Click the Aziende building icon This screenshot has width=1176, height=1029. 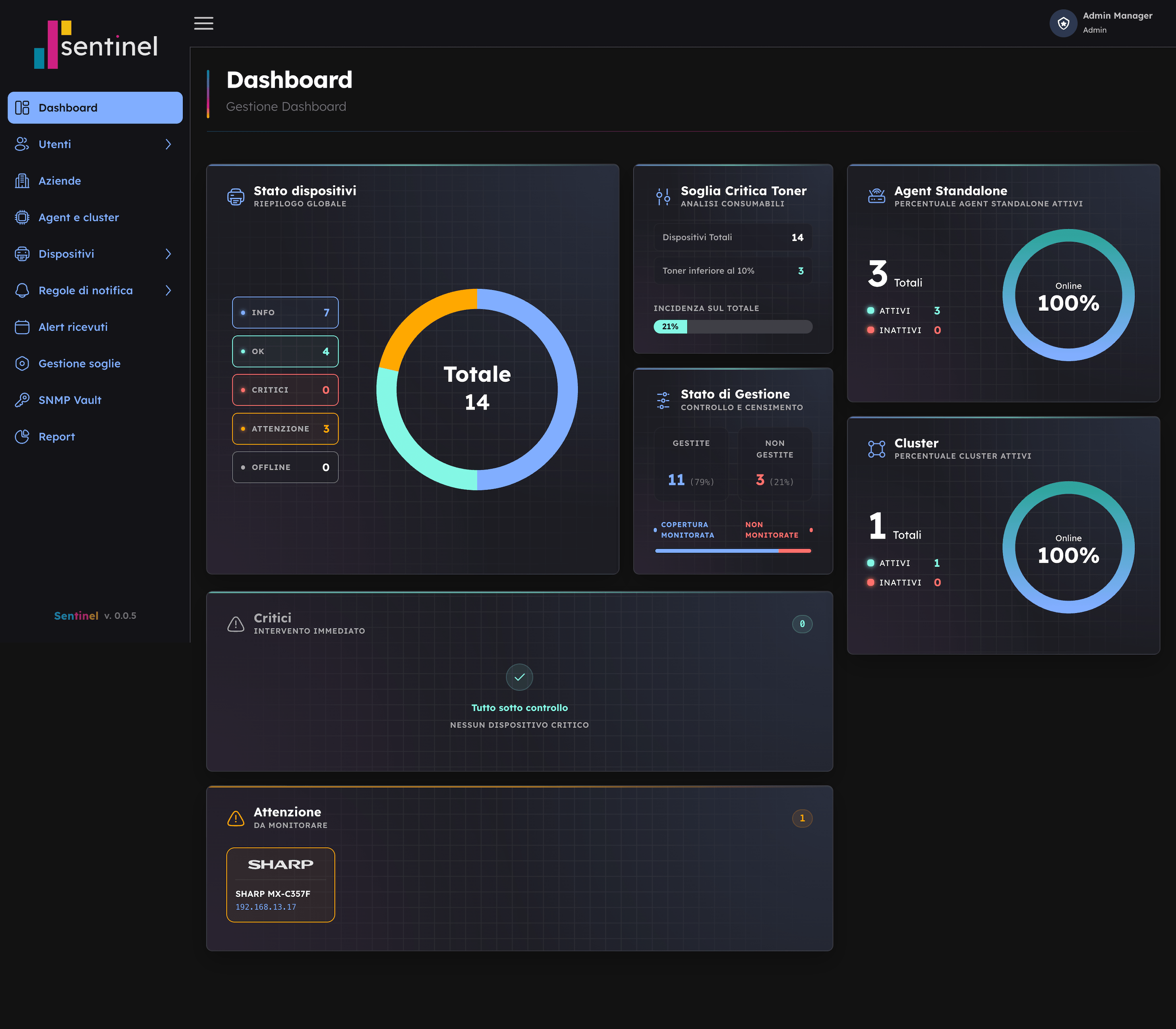click(x=22, y=181)
